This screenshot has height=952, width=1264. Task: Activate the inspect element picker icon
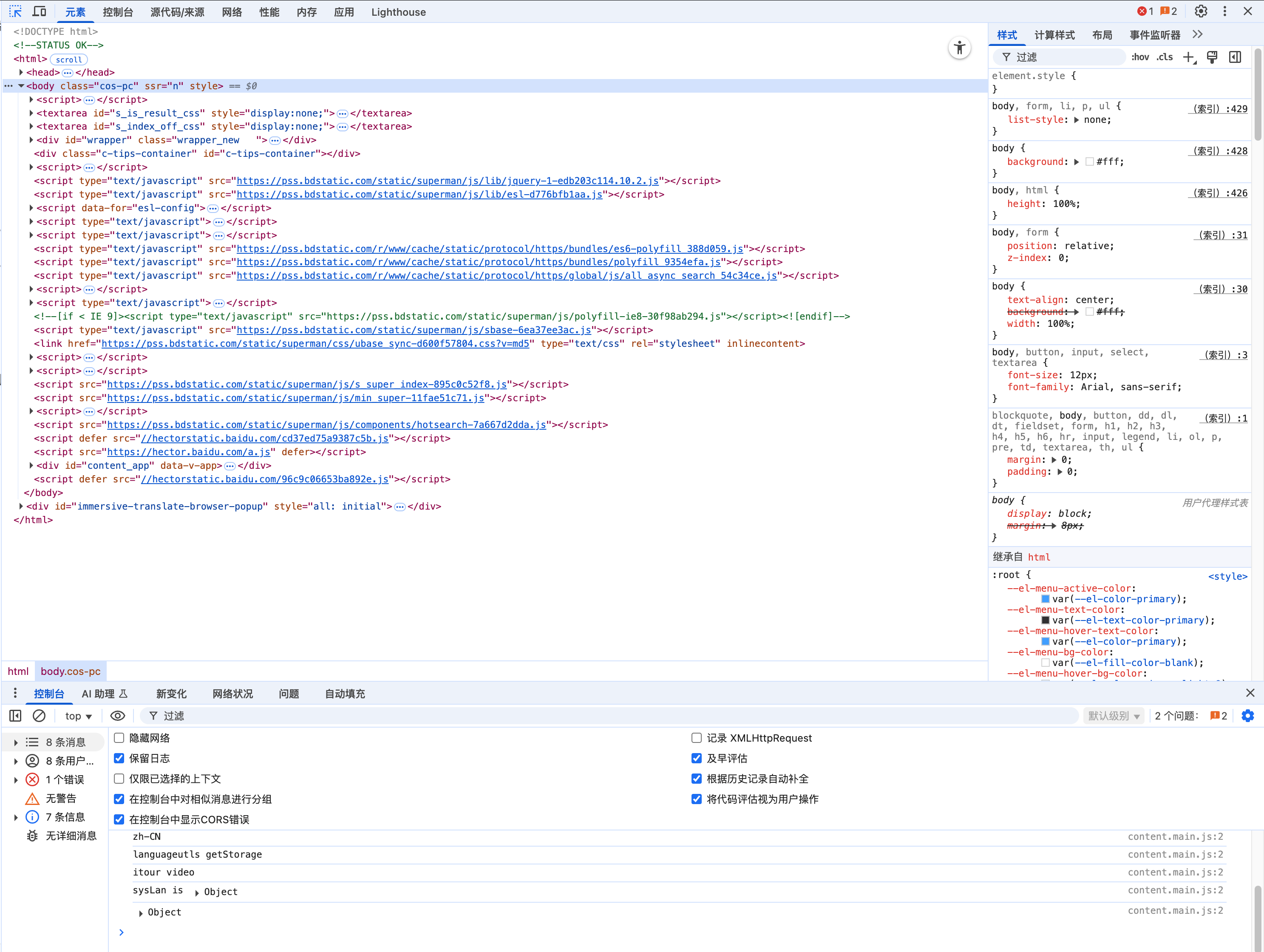tap(15, 11)
